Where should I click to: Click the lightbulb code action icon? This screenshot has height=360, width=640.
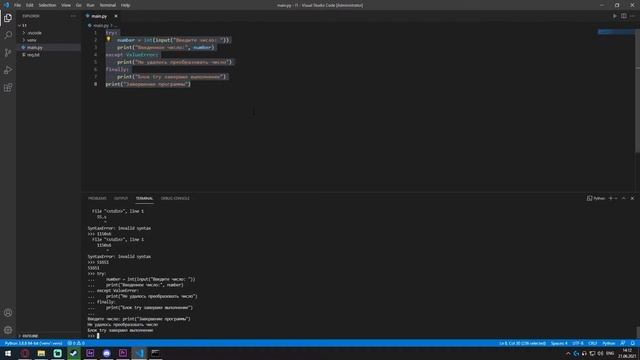(x=109, y=40)
